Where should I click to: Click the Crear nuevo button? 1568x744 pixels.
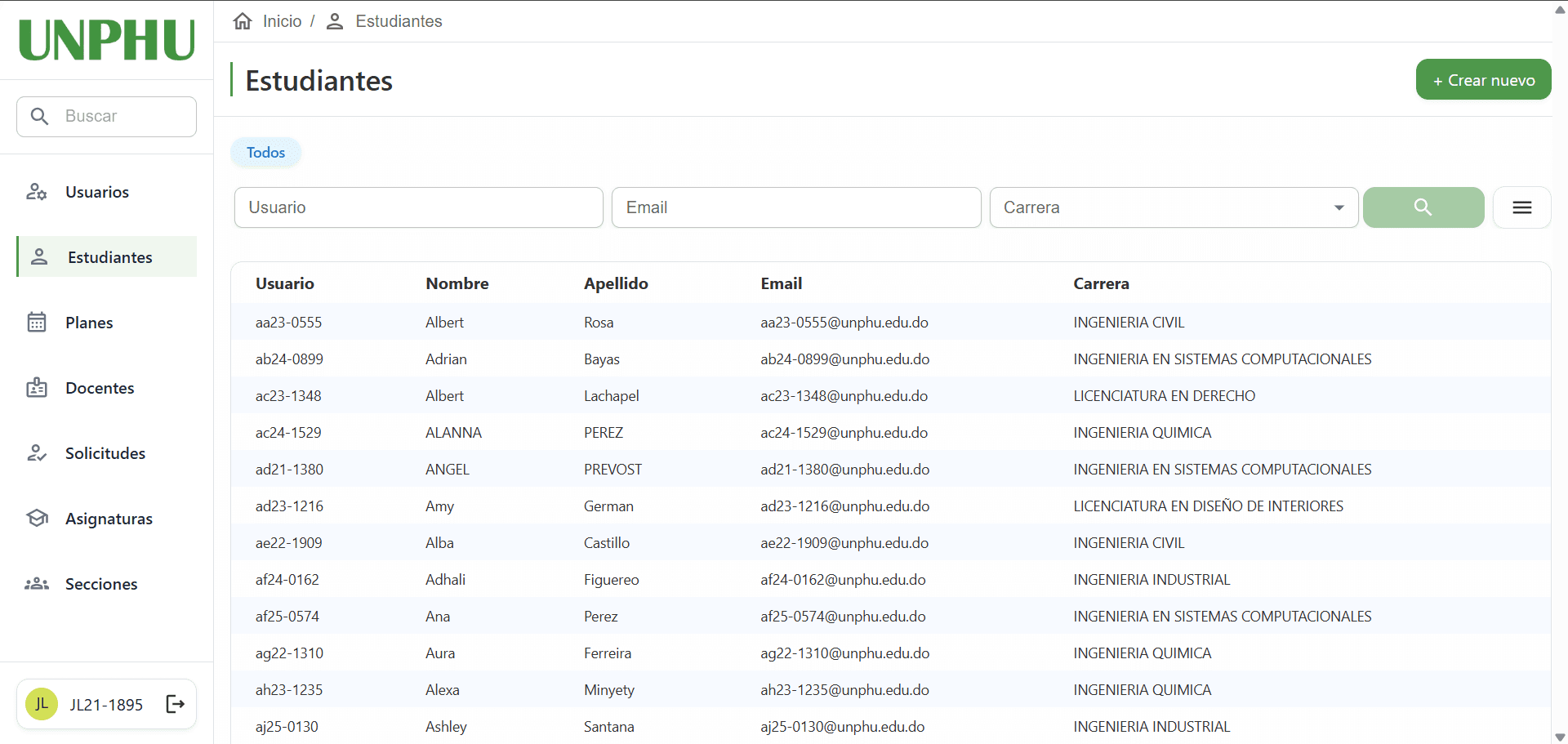(1484, 80)
